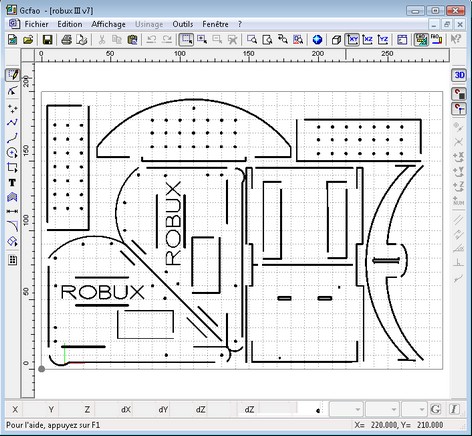Screen dimensions: 472x436
Task: Open print preview from the toolbar
Action: coord(82,40)
